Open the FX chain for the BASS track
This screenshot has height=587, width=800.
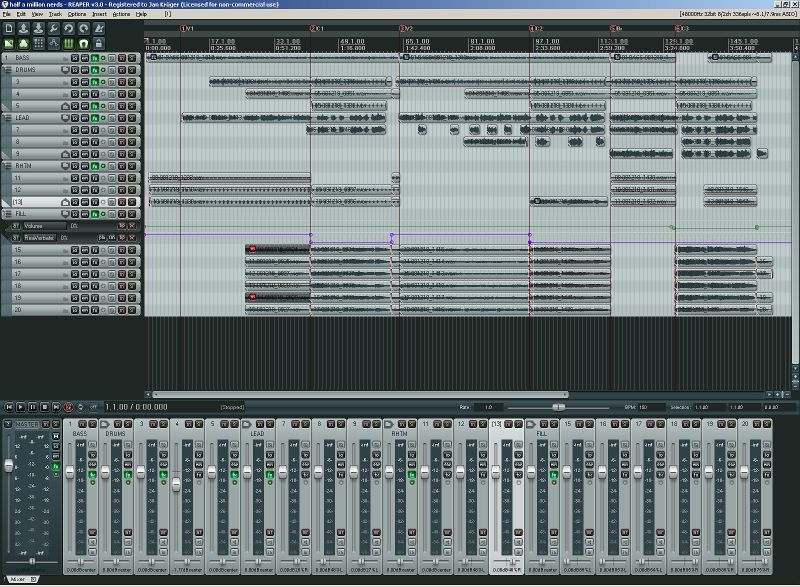tap(94, 58)
